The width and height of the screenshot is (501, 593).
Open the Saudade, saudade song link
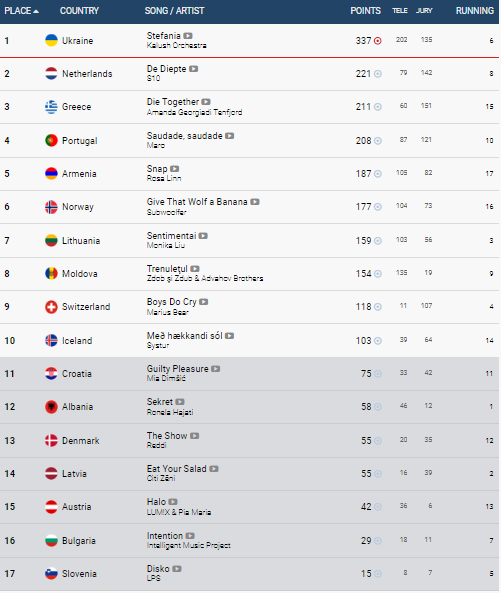(185, 136)
